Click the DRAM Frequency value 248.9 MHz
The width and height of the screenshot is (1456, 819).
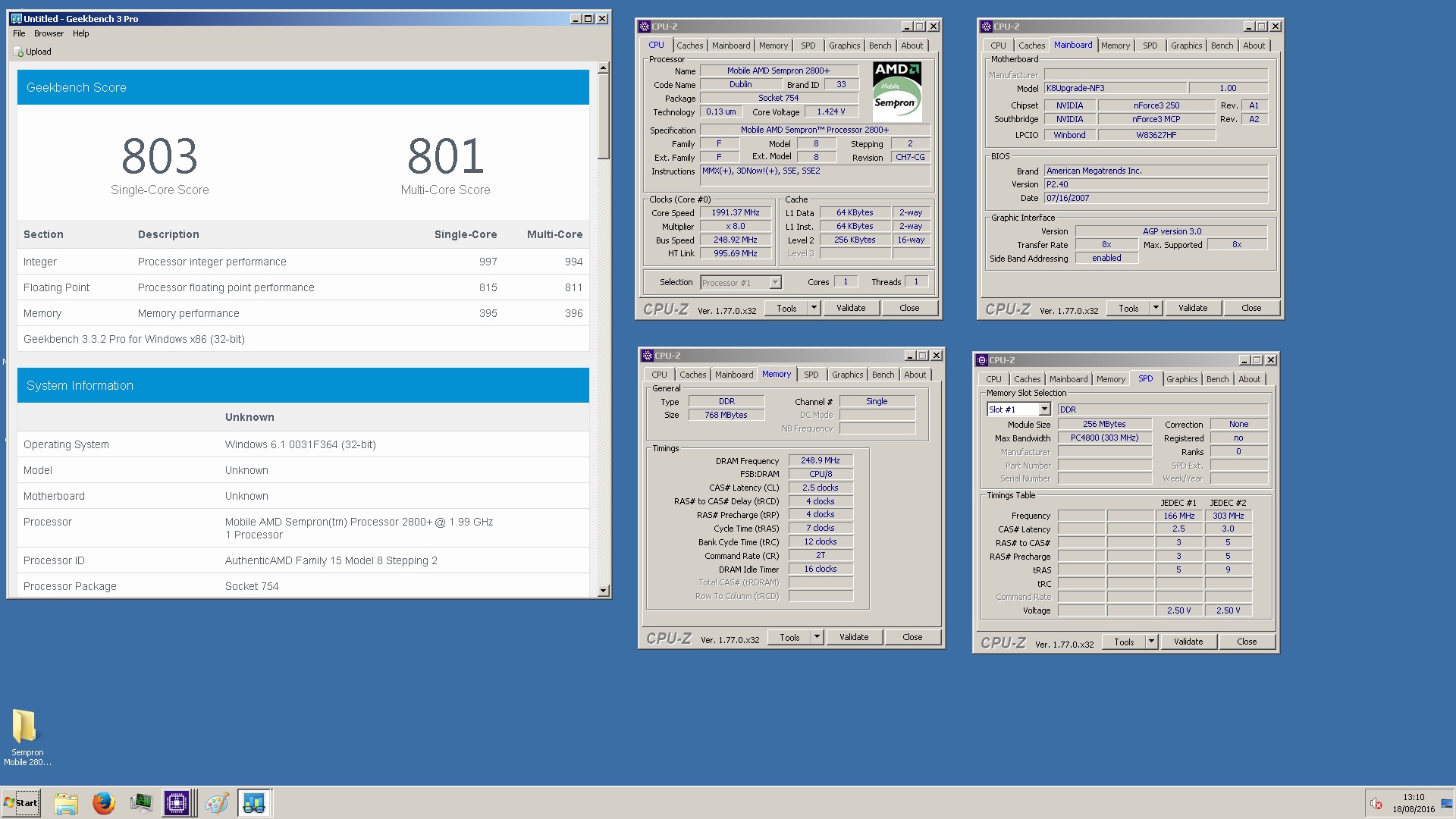coord(821,460)
